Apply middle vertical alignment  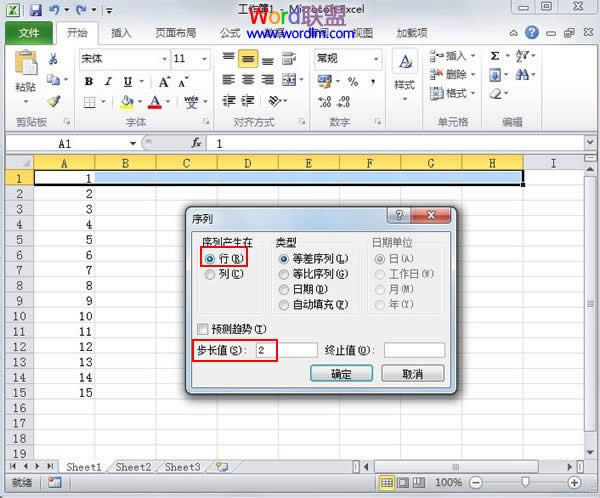[x=248, y=59]
